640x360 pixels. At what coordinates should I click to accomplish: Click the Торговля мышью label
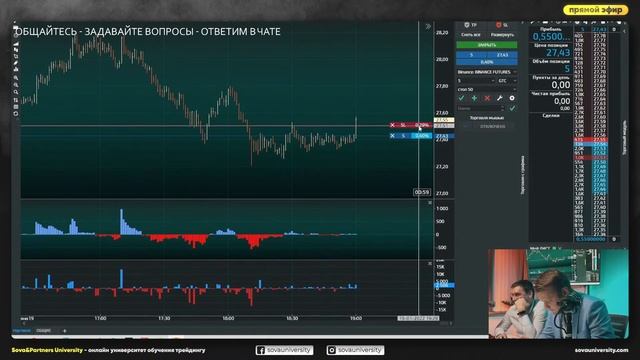[x=487, y=118]
